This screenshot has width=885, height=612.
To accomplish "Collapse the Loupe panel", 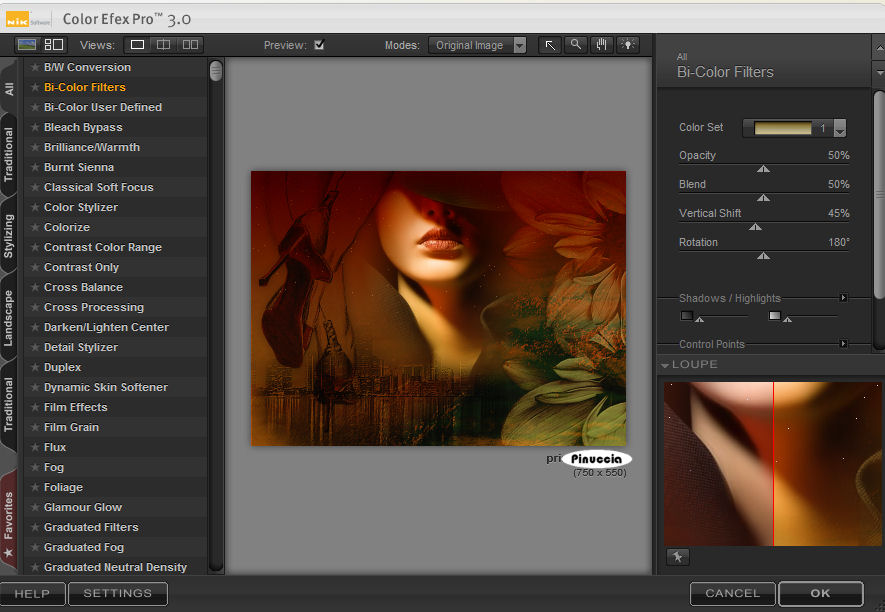I will [x=666, y=365].
